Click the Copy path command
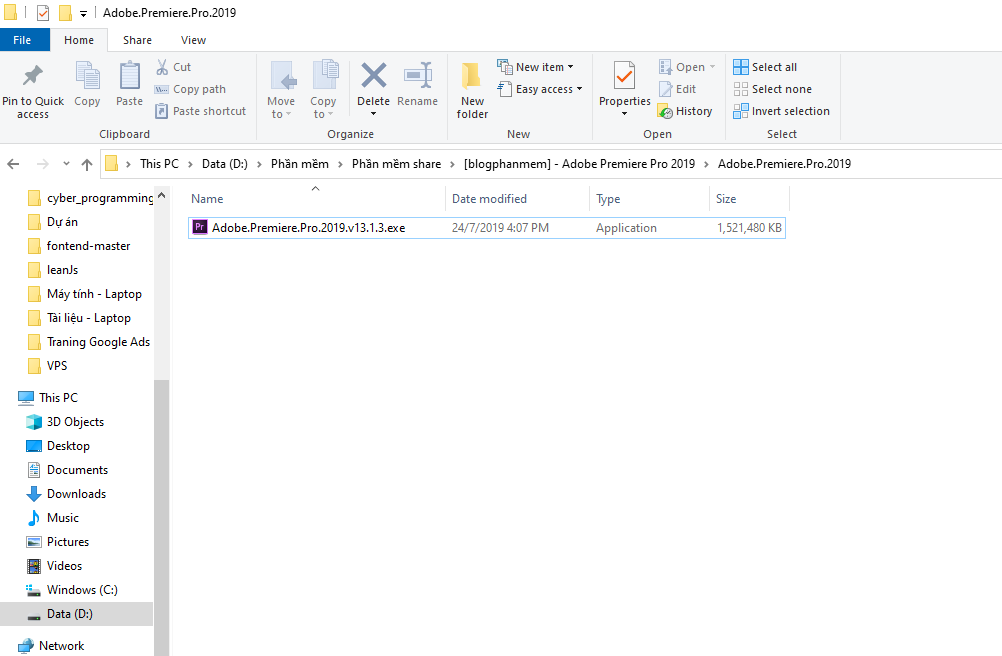 tap(190, 89)
